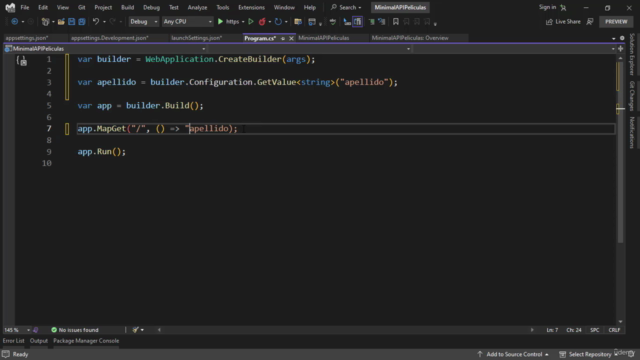The width and height of the screenshot is (640, 360).
Task: Click the Ln: 7 line indicator
Action: click(552, 330)
